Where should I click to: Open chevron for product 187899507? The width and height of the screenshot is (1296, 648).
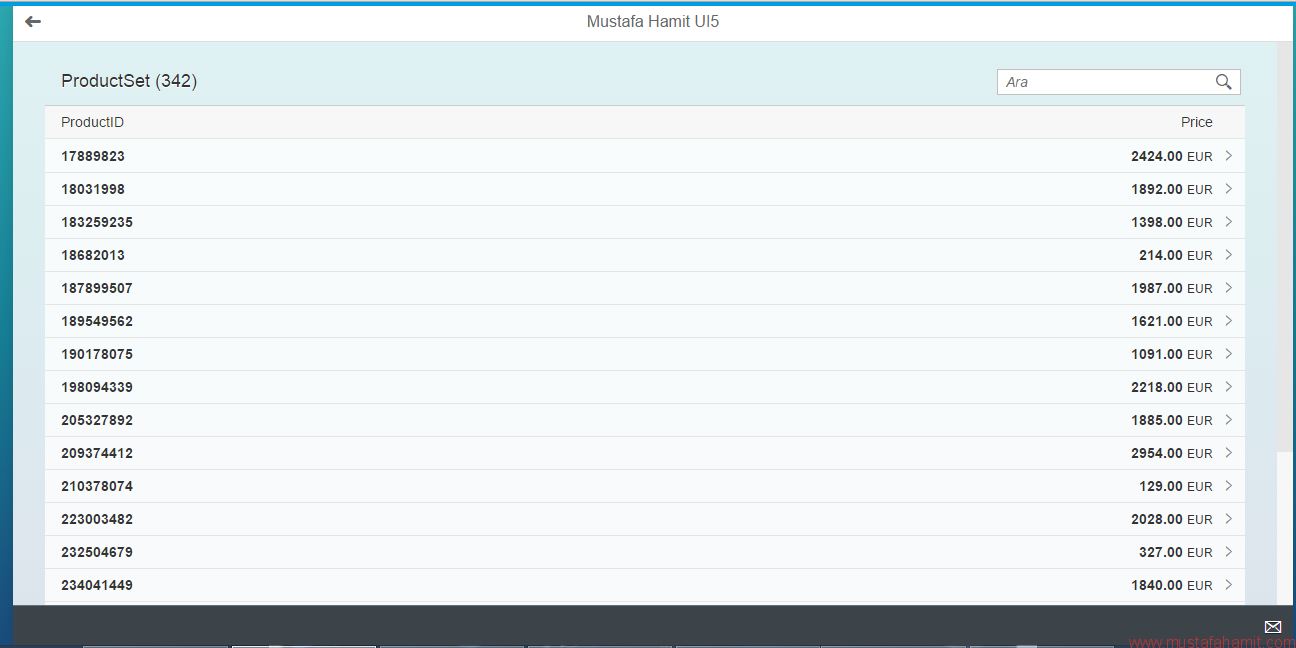(1228, 288)
